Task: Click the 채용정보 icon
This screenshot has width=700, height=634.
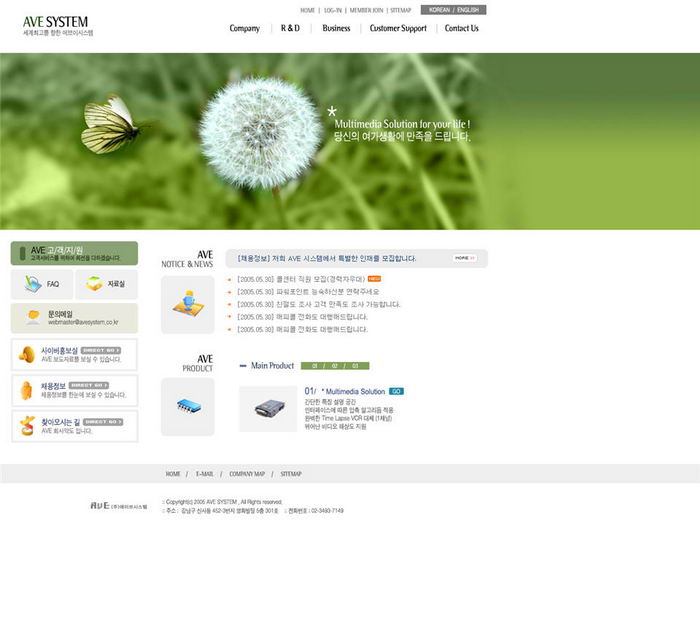Action: (x=27, y=390)
